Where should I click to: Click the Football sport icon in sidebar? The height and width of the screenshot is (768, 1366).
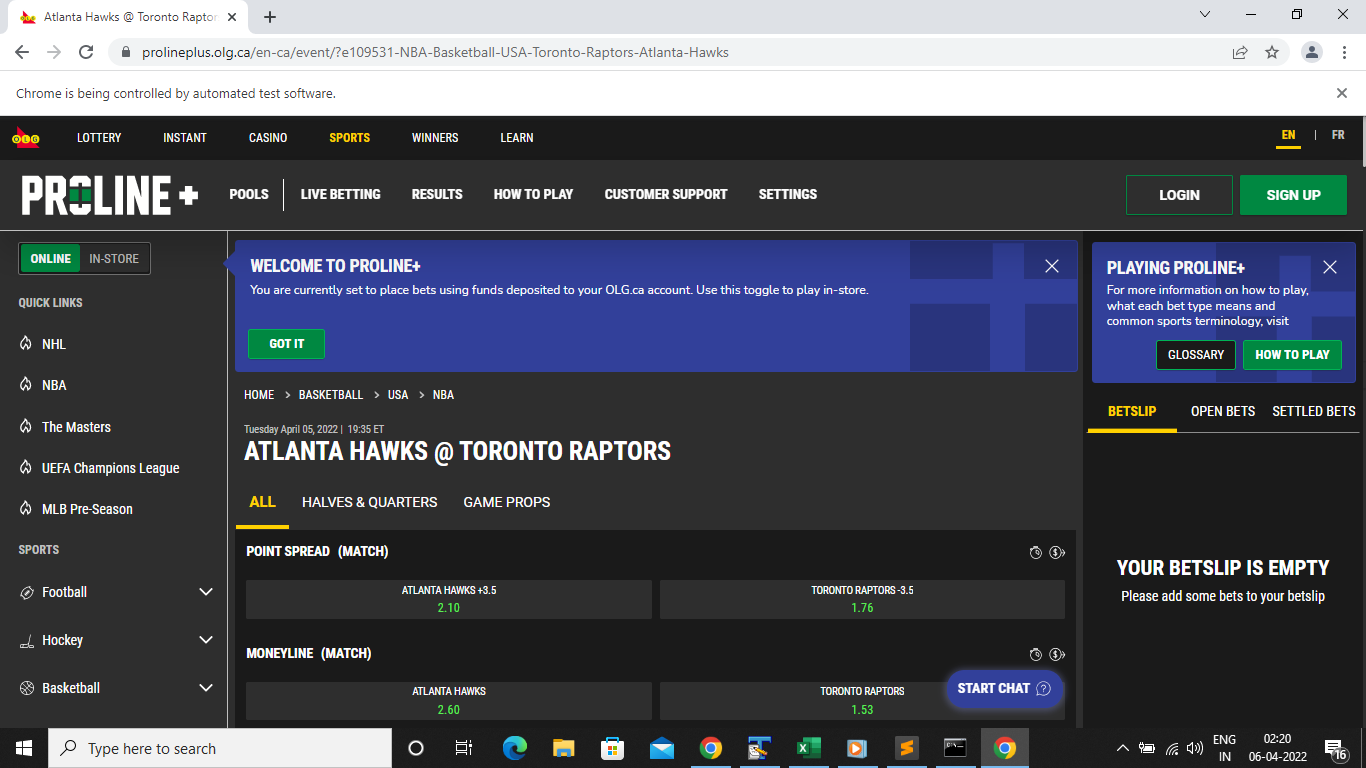pos(27,592)
